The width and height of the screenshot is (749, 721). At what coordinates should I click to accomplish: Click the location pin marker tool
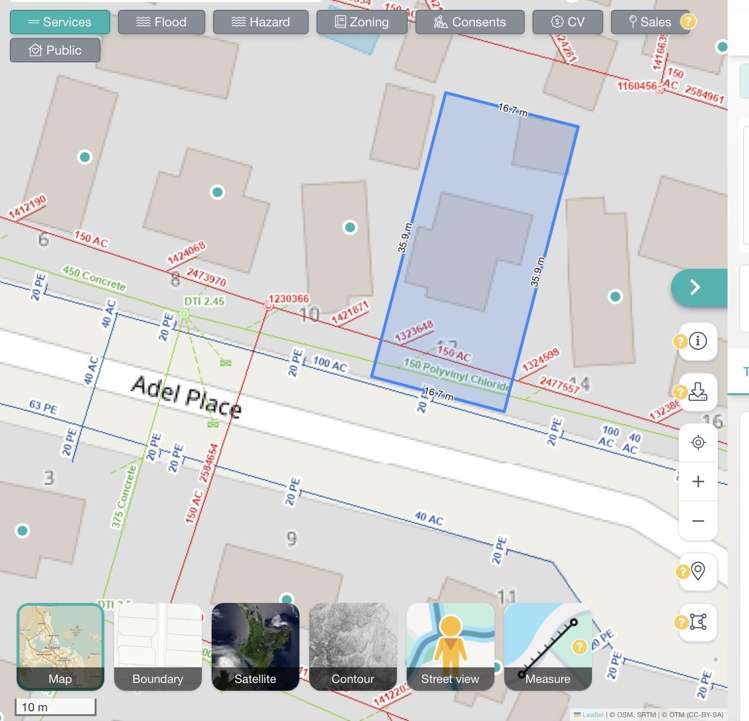pyautogui.click(x=698, y=571)
